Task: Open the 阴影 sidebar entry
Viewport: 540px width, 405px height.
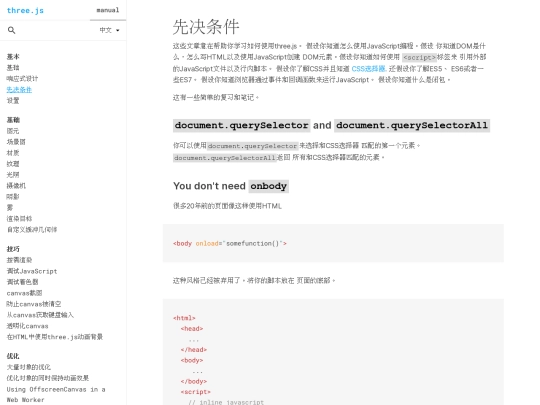Action: [x=13, y=197]
